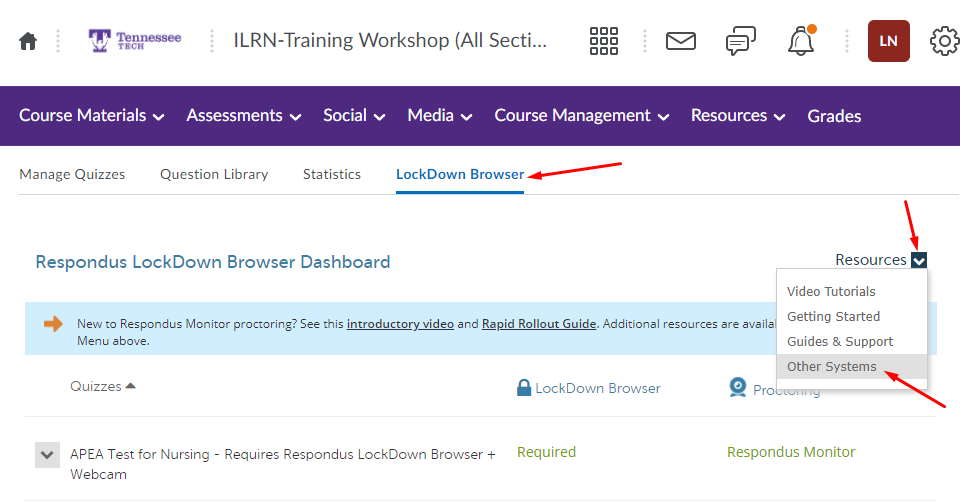Open the email envelope icon

pos(681,41)
